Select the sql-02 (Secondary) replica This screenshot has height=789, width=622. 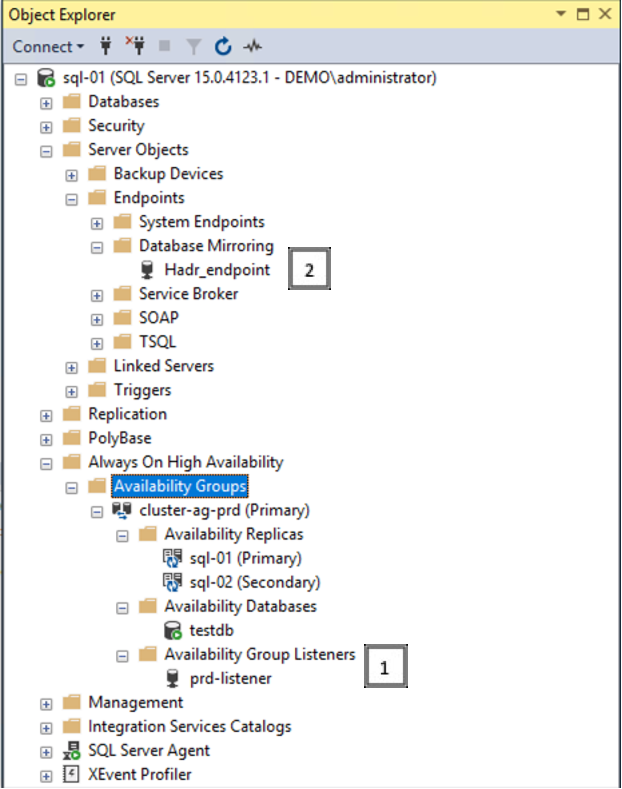254,582
